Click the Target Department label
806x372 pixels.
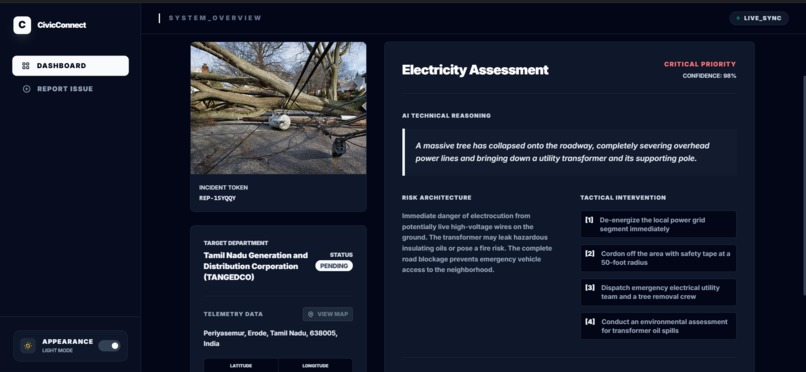pyautogui.click(x=236, y=243)
